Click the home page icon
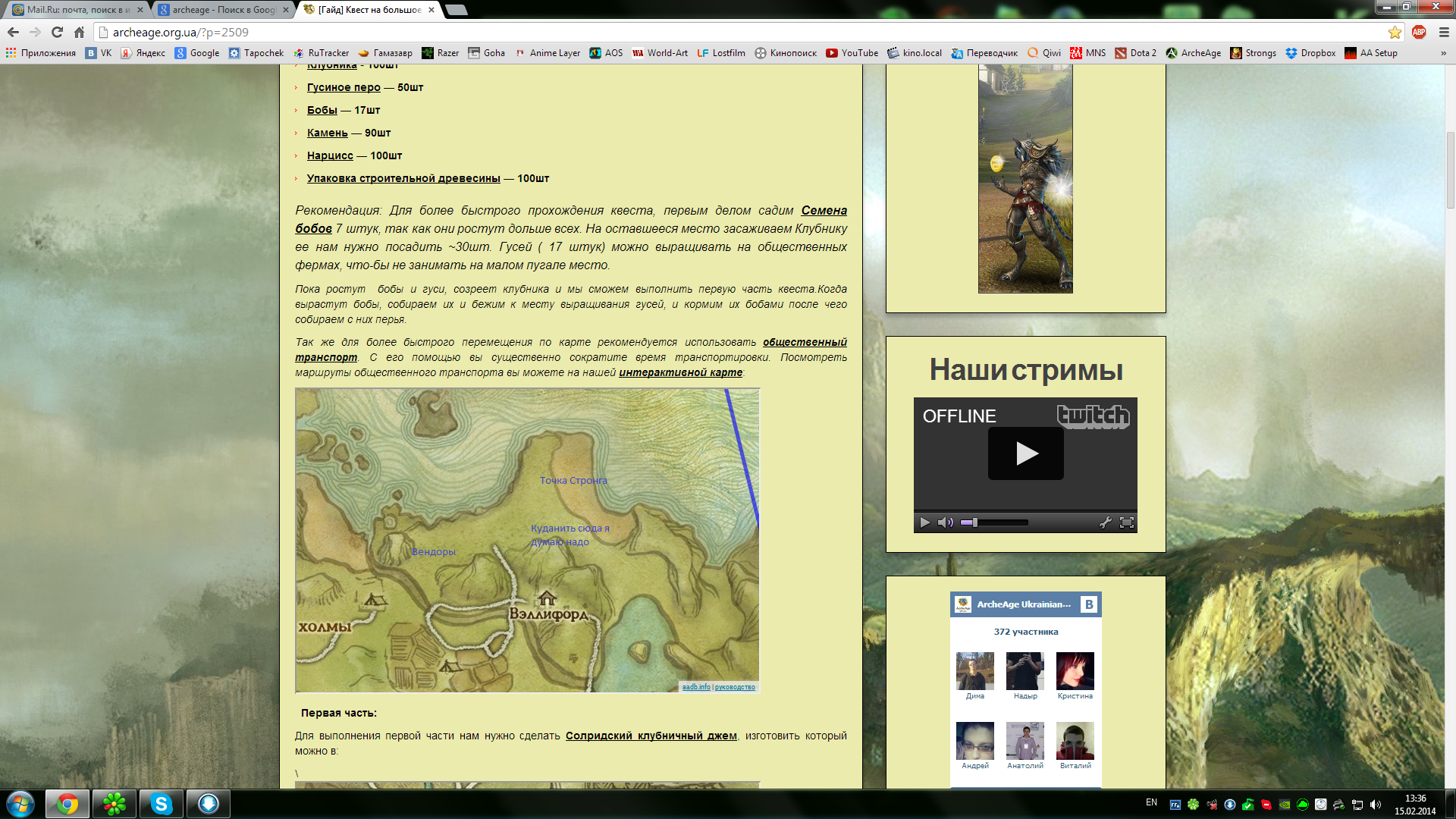Image resolution: width=1456 pixels, height=819 pixels. pos(79,32)
